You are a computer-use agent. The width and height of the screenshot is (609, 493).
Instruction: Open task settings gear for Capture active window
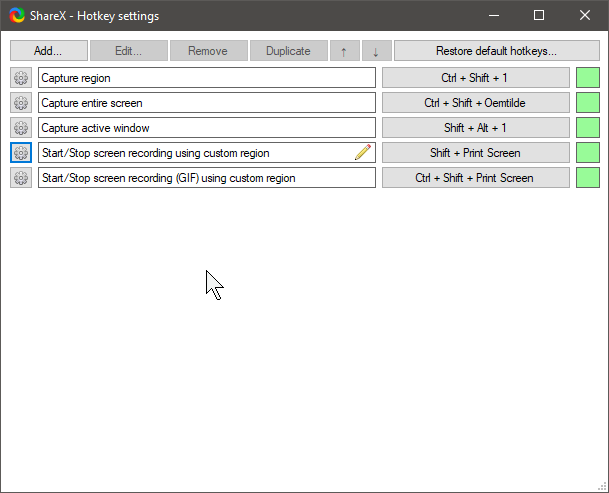[21, 128]
